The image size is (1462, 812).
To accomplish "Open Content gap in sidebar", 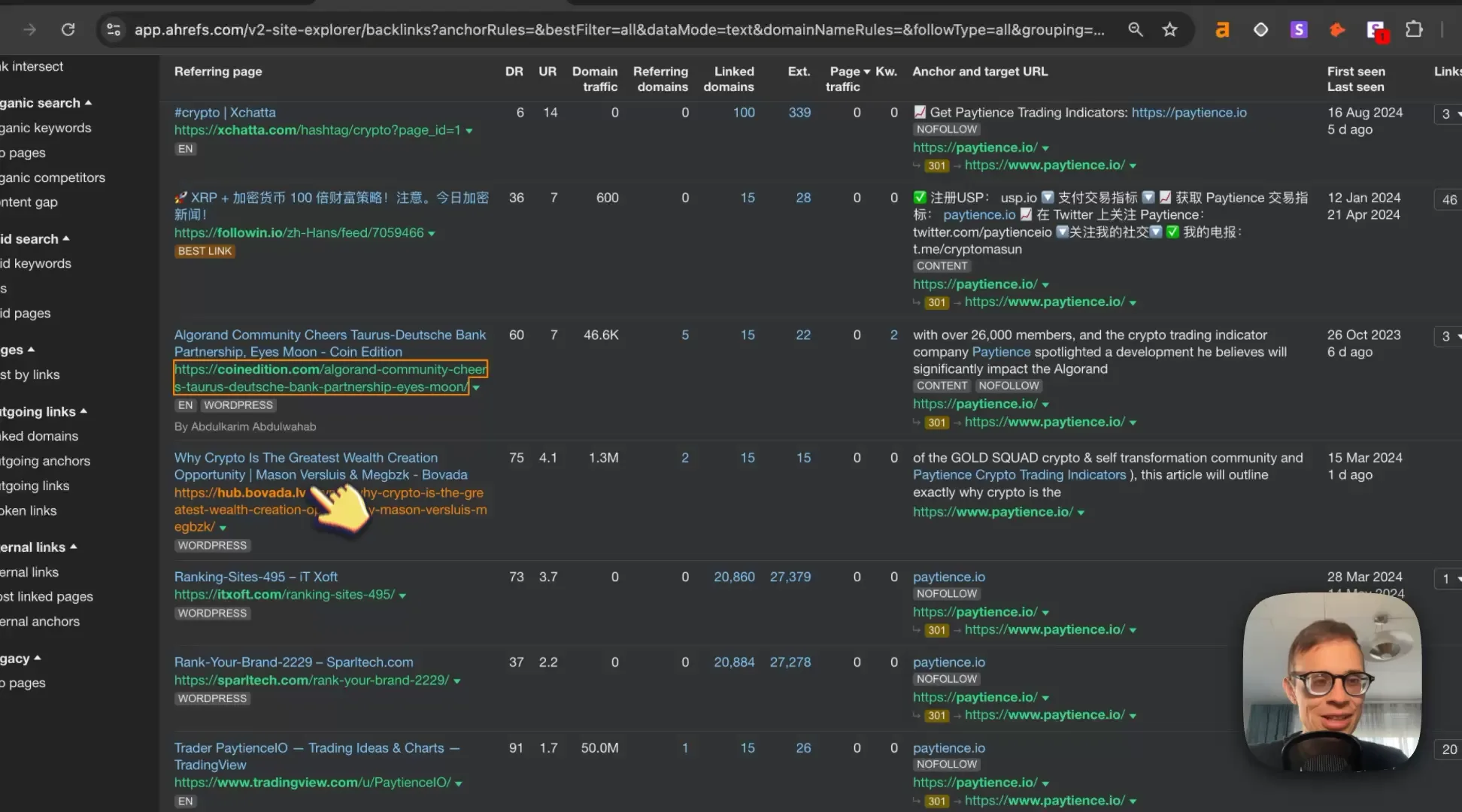I will (29, 201).
